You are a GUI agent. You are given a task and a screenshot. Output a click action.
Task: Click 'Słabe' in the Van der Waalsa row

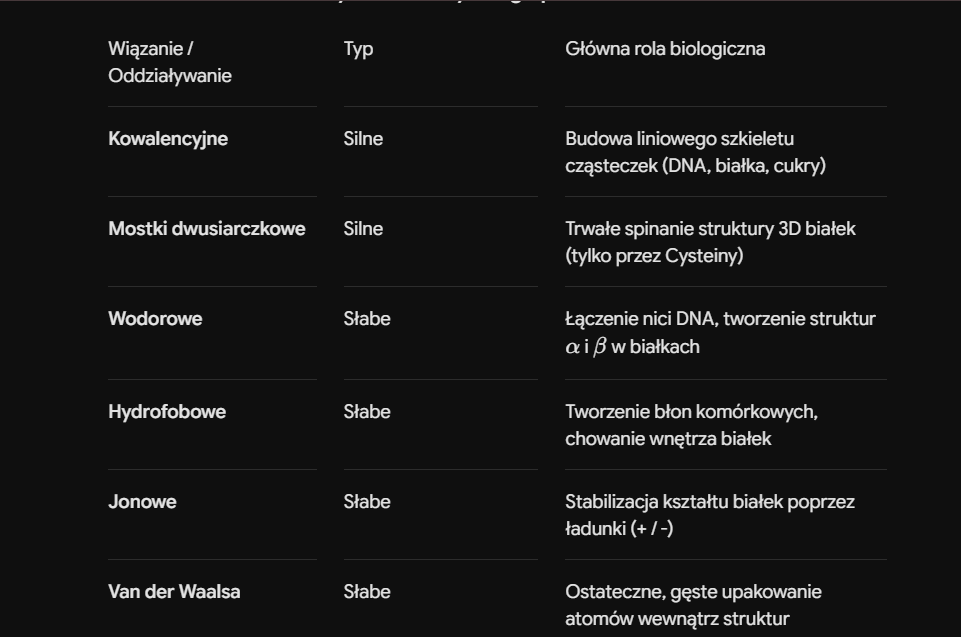click(367, 592)
